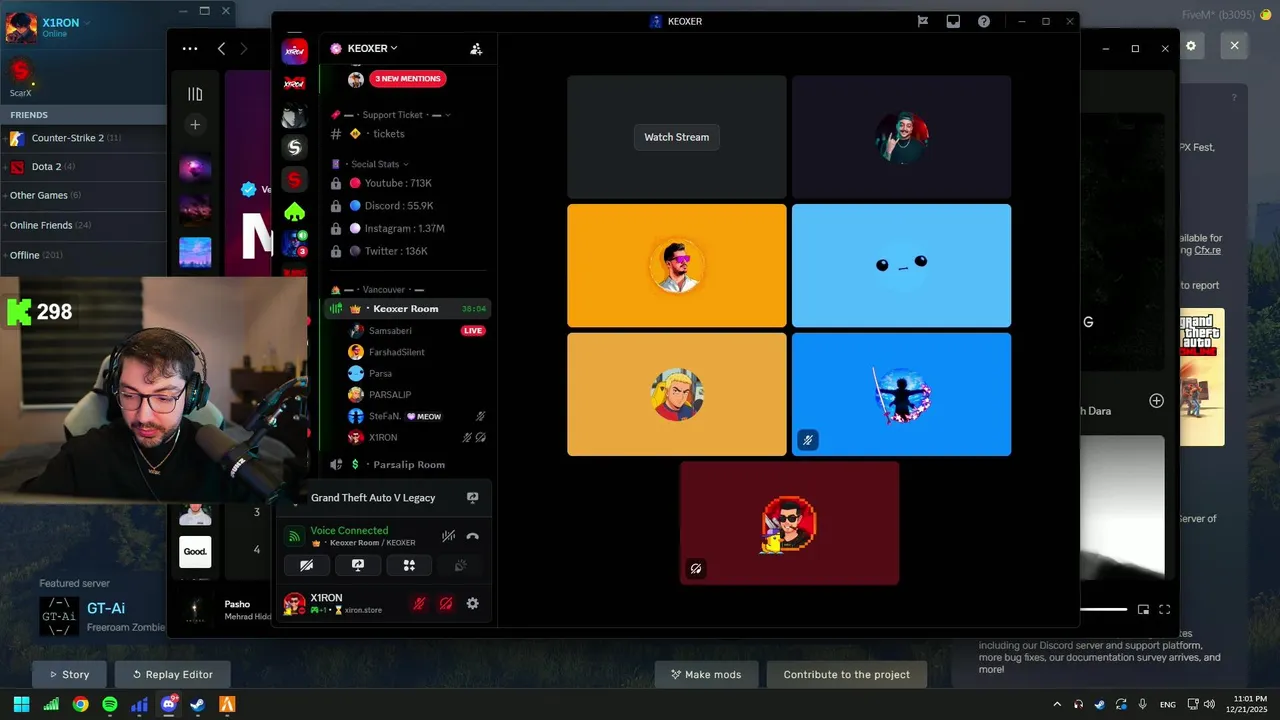Open X1RON status dropdown in Steam
Image resolution: width=1280 pixels, height=720 pixels.
tap(87, 22)
